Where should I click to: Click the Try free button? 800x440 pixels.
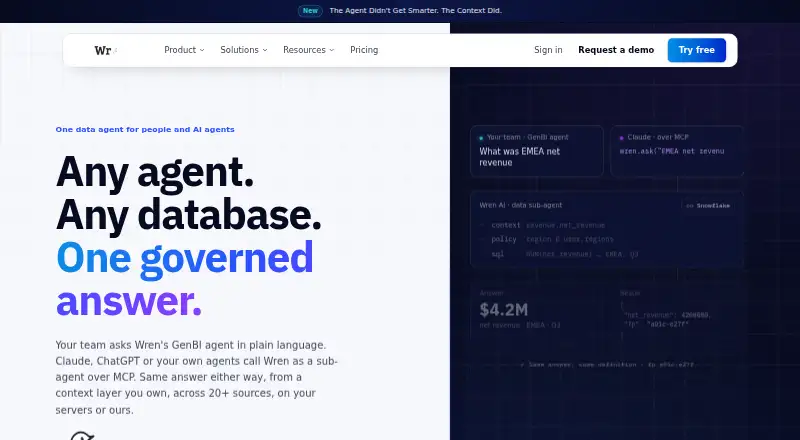point(696,50)
